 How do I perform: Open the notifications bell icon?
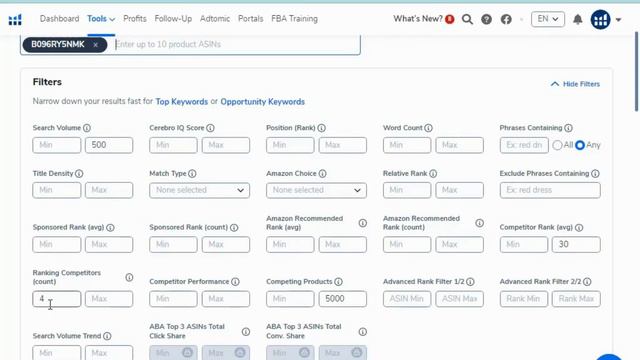(x=578, y=19)
